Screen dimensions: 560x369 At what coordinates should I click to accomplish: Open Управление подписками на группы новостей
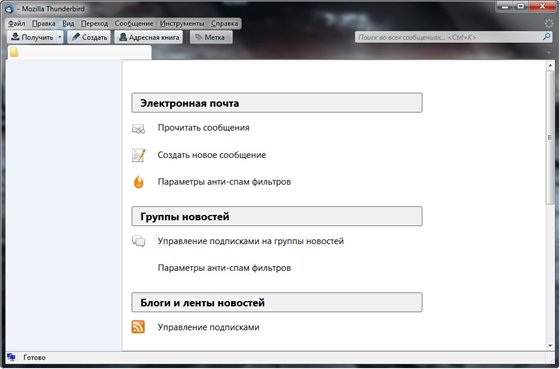251,241
